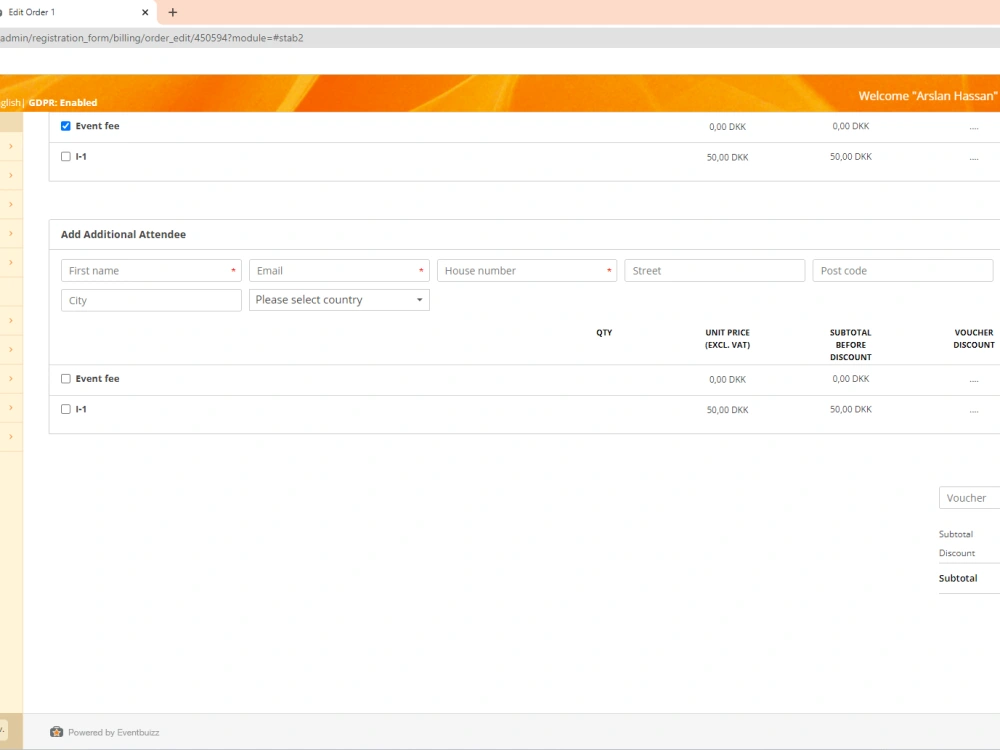Focus the House number field
Viewport: 1000px width, 750px height.
coord(527,270)
